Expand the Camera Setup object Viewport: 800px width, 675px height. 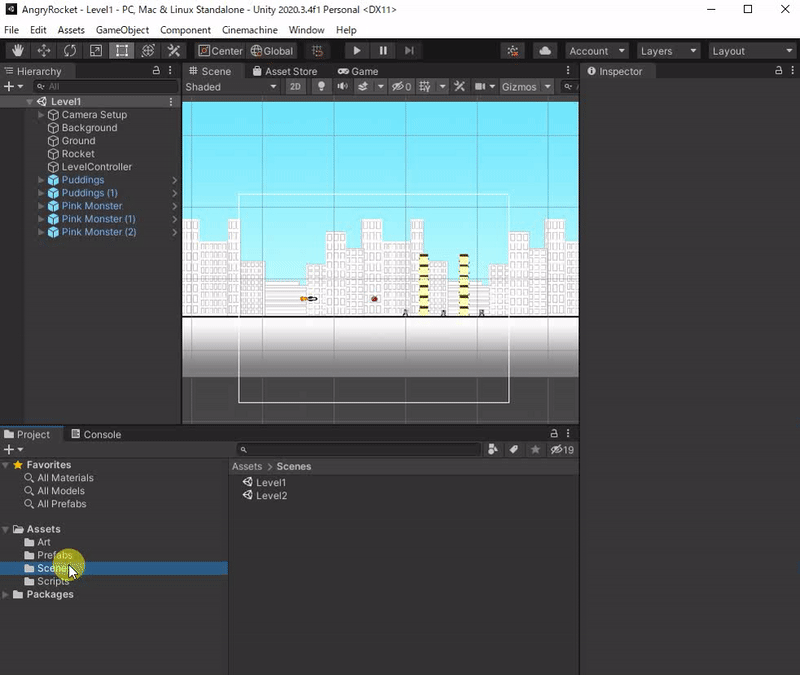[x=41, y=115]
